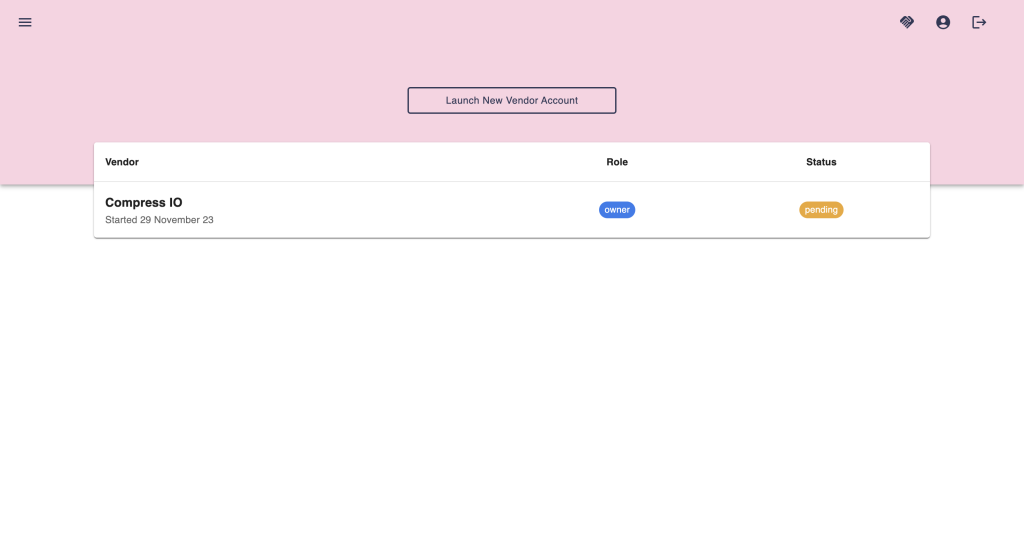Click the blue owner role badge
The height and width of the screenshot is (559, 1024).
click(x=617, y=210)
